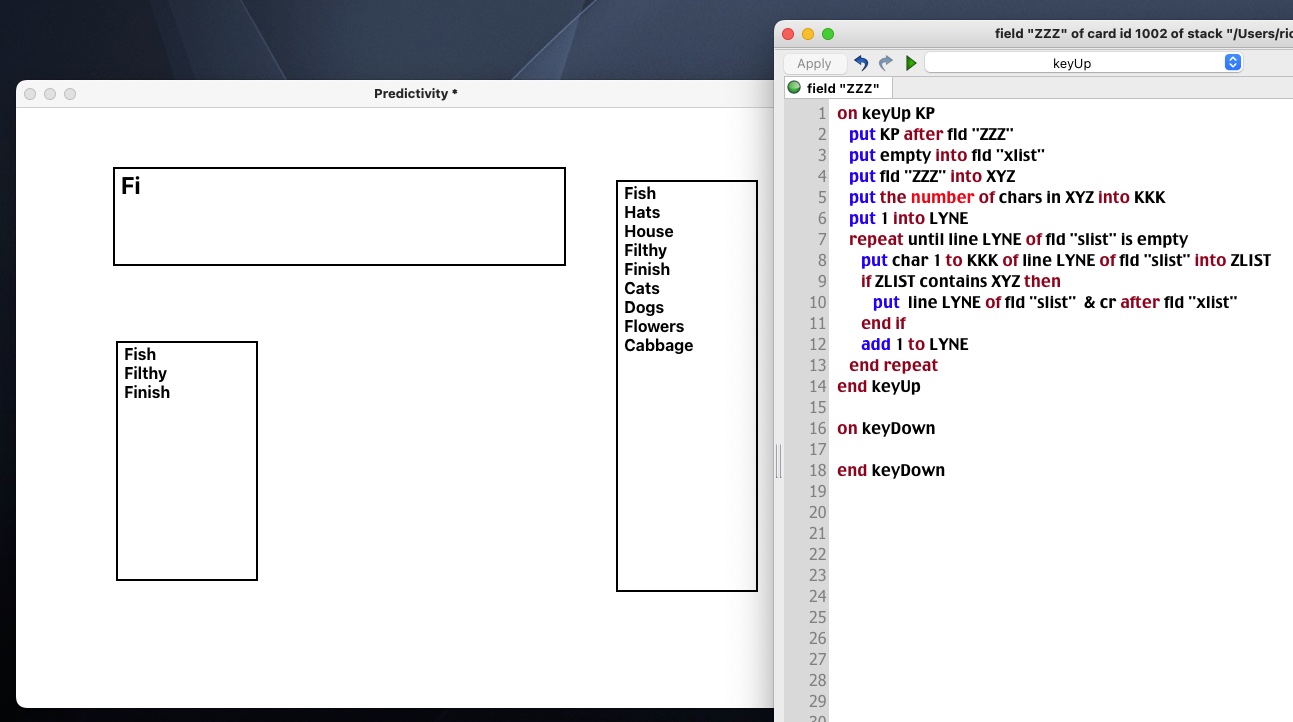This screenshot has height=722, width=1293.
Task: Click line number 10 in the gutter
Action: pyautogui.click(x=818, y=302)
